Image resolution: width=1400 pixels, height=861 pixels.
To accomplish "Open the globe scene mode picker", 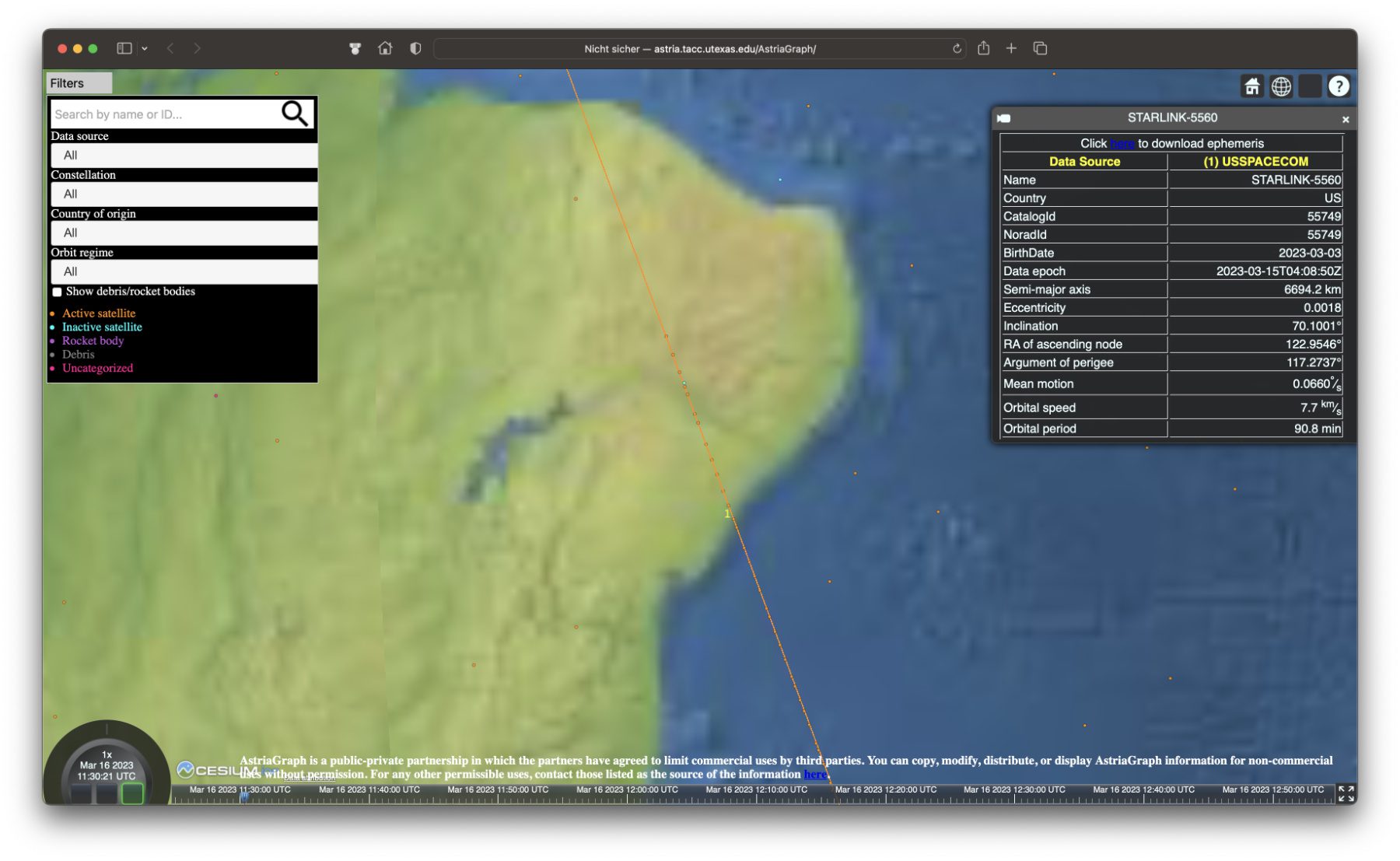I will pyautogui.click(x=1281, y=86).
